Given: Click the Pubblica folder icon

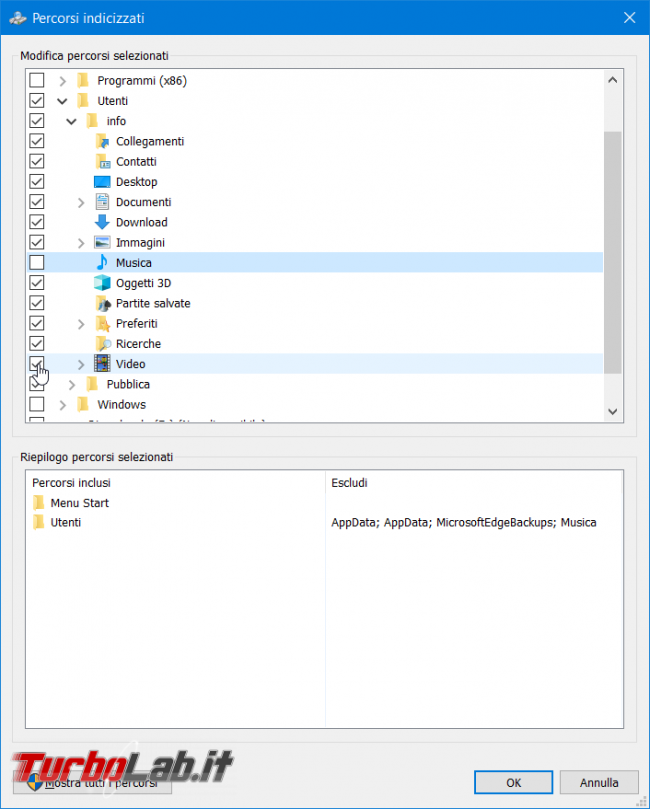Looking at the screenshot, I should pos(92,384).
